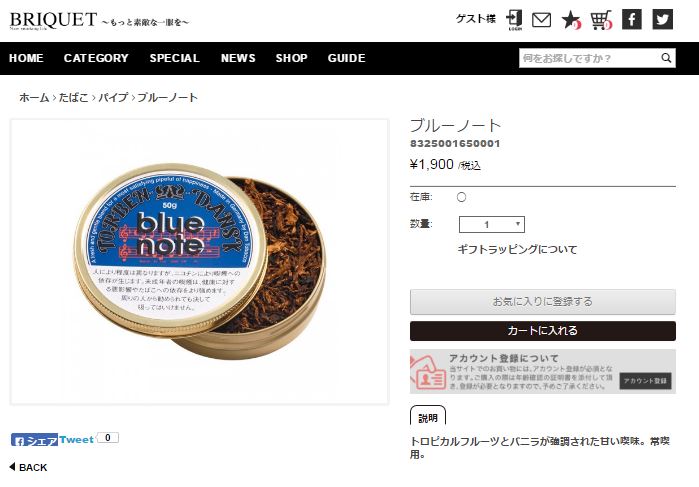Open the favorites star icon
The width and height of the screenshot is (699, 487).
[x=571, y=20]
